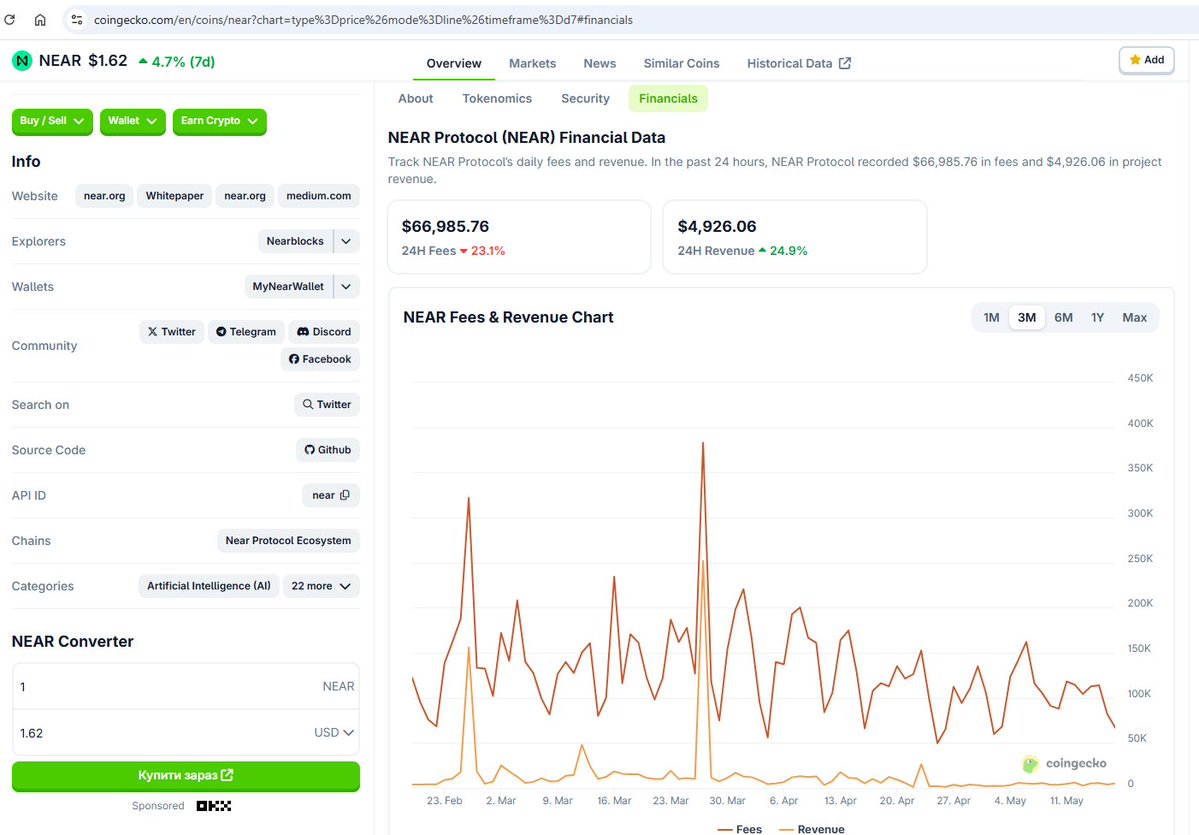Open the Github source code link
This screenshot has width=1199, height=835.
pyautogui.click(x=327, y=450)
